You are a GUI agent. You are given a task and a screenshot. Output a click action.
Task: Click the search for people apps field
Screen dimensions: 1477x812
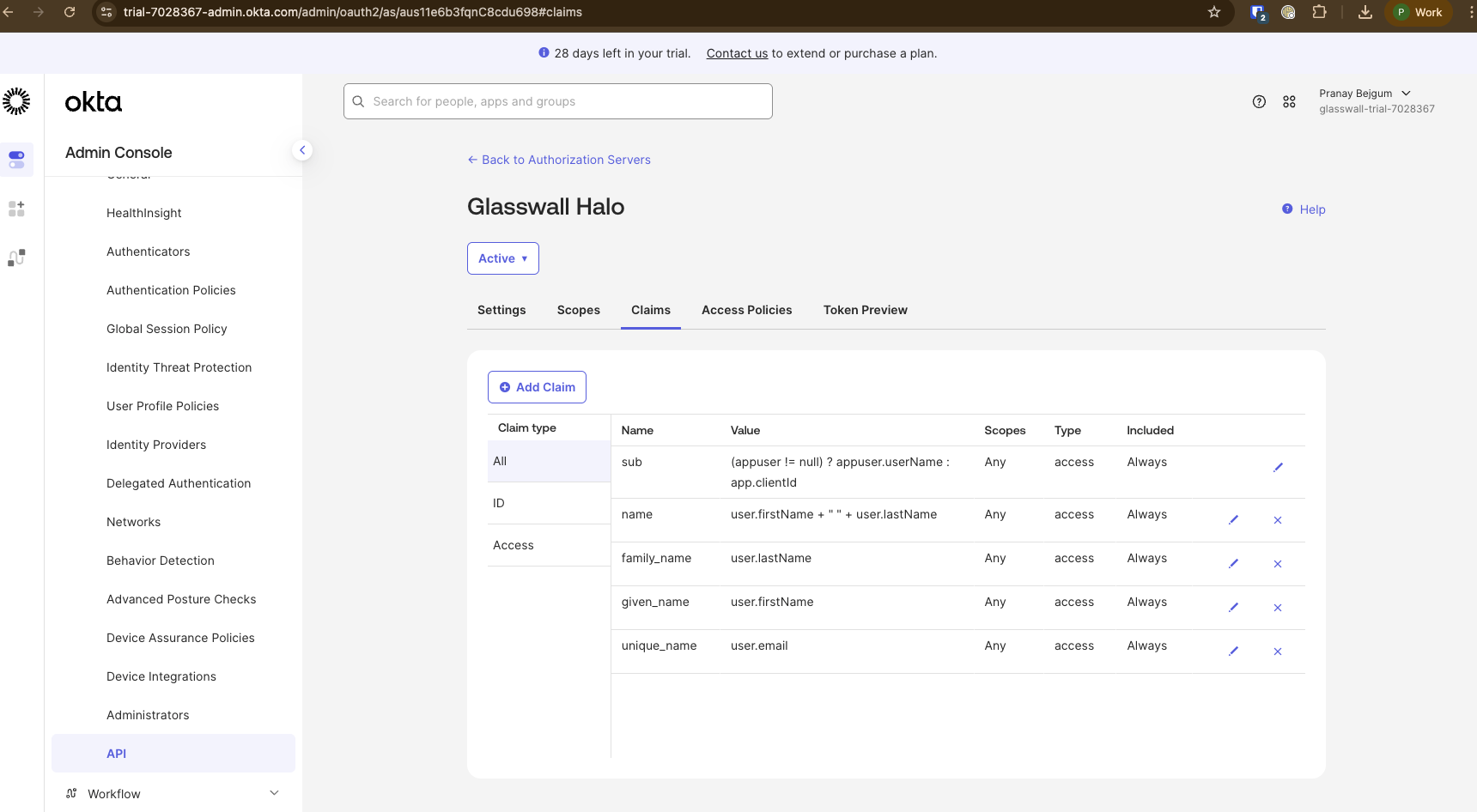click(x=557, y=100)
